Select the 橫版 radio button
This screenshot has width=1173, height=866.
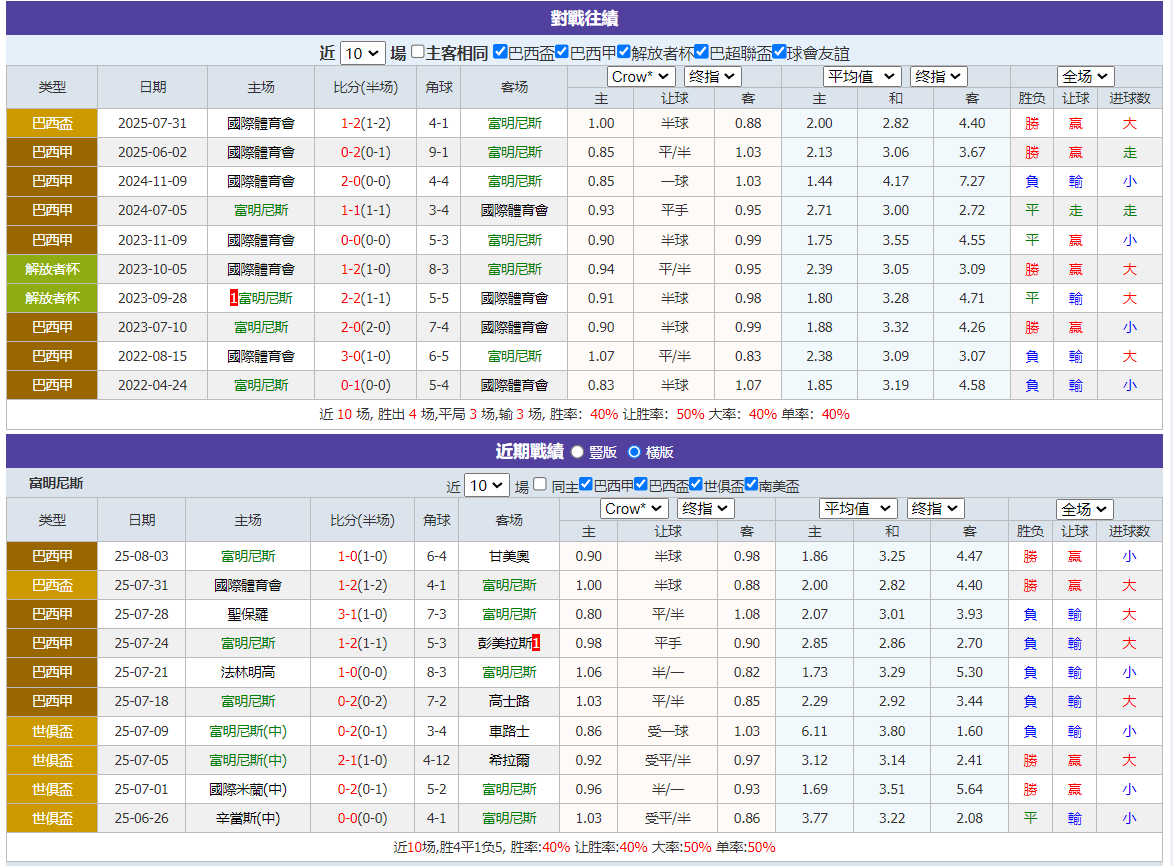pos(637,451)
